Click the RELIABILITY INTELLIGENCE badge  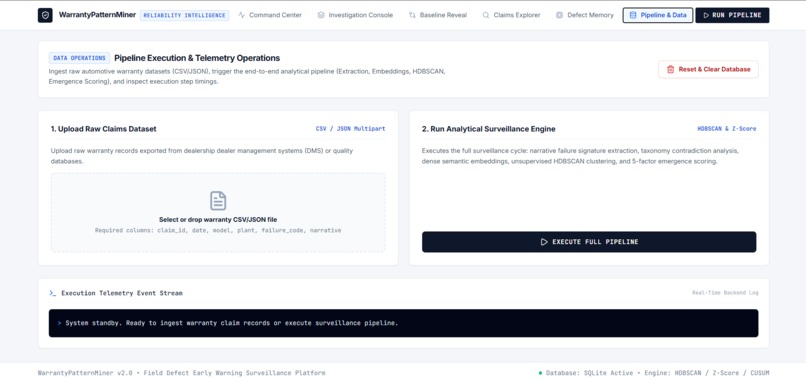pyautogui.click(x=185, y=15)
